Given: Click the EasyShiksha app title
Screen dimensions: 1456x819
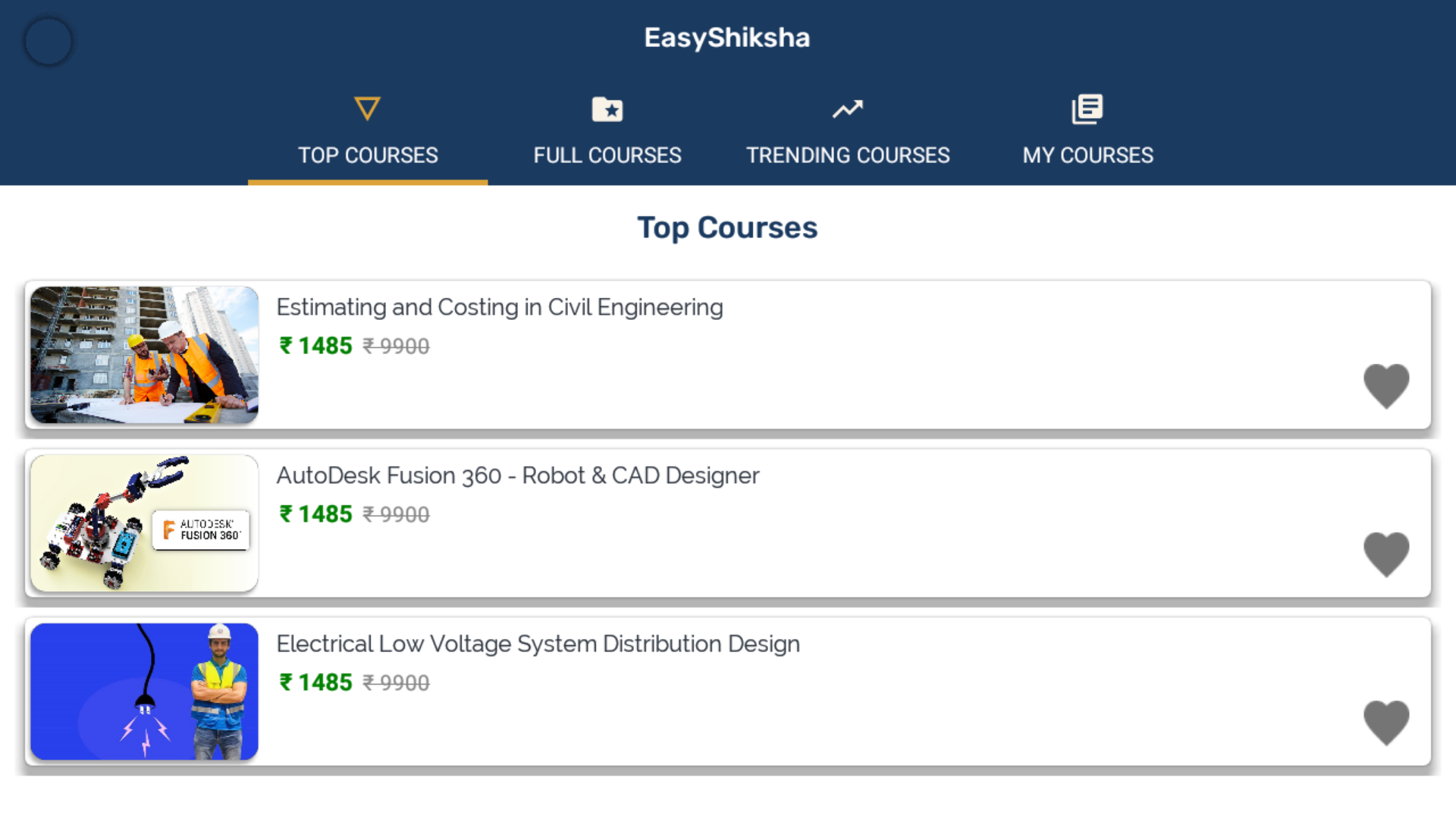Looking at the screenshot, I should [726, 37].
